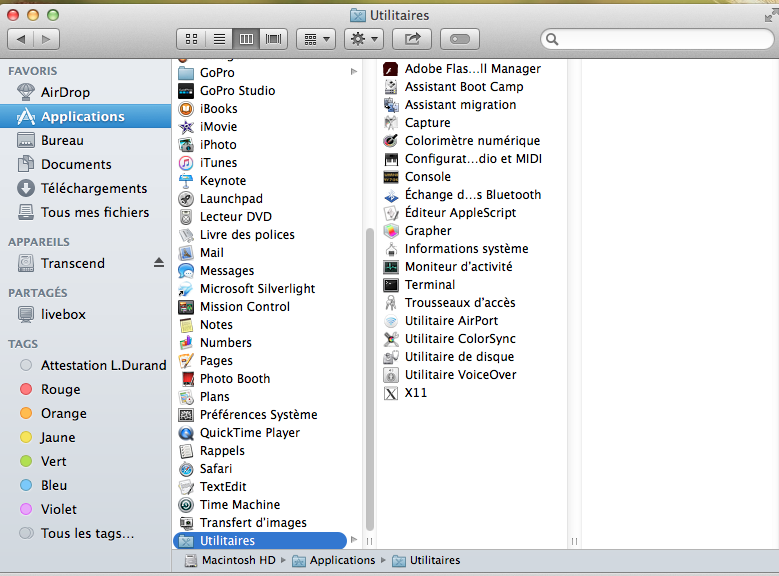Eject the Transcend device

coord(158,263)
